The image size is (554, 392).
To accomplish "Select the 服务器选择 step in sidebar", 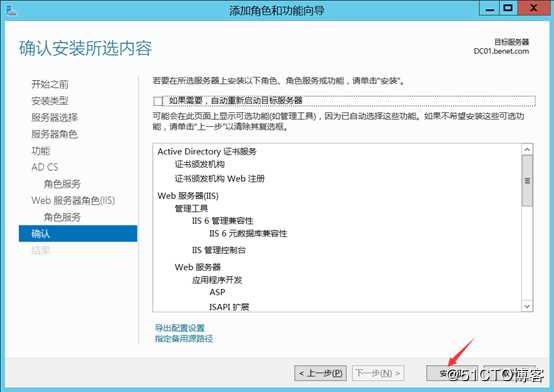I will 54,117.
